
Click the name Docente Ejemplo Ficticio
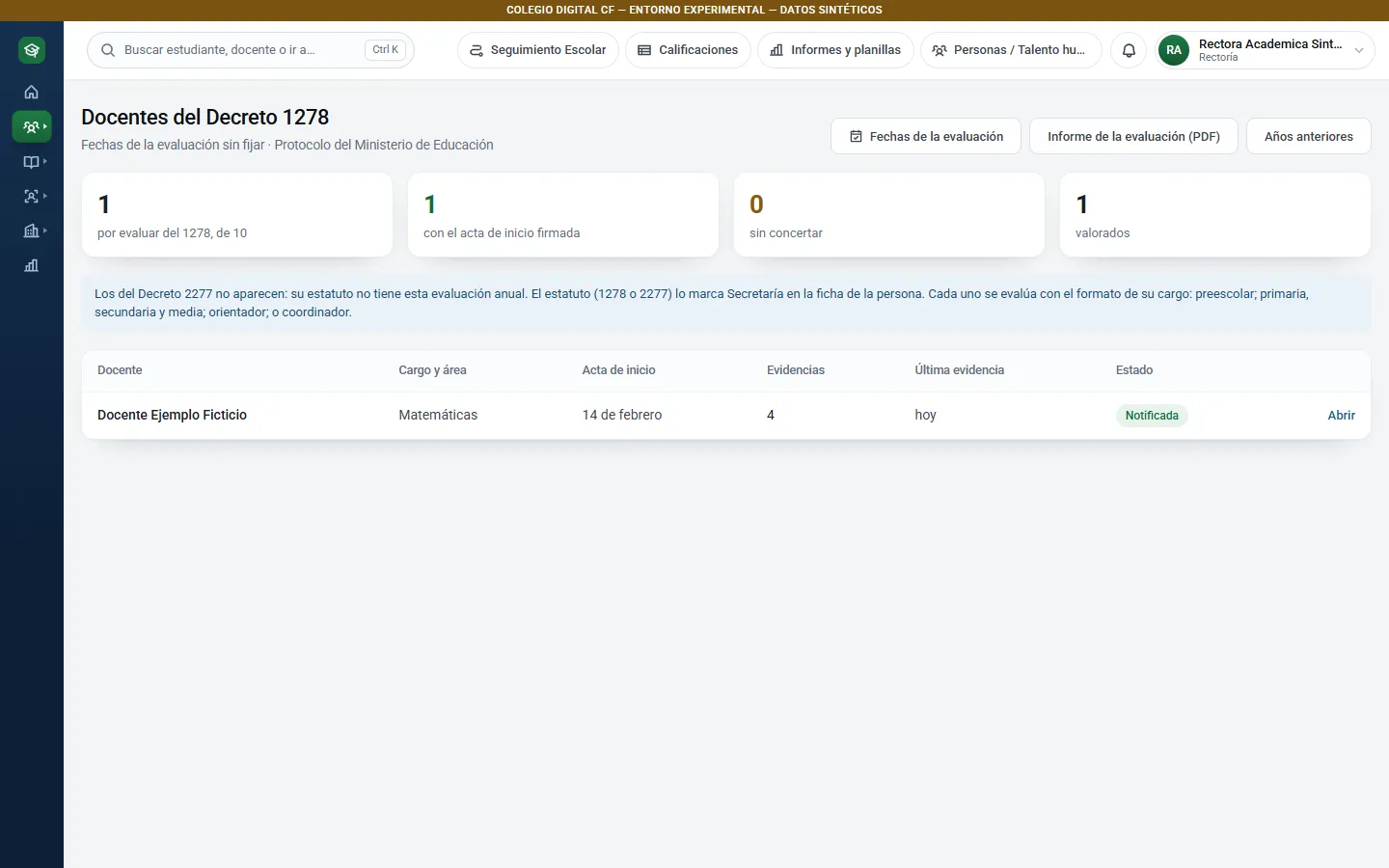pos(172,415)
